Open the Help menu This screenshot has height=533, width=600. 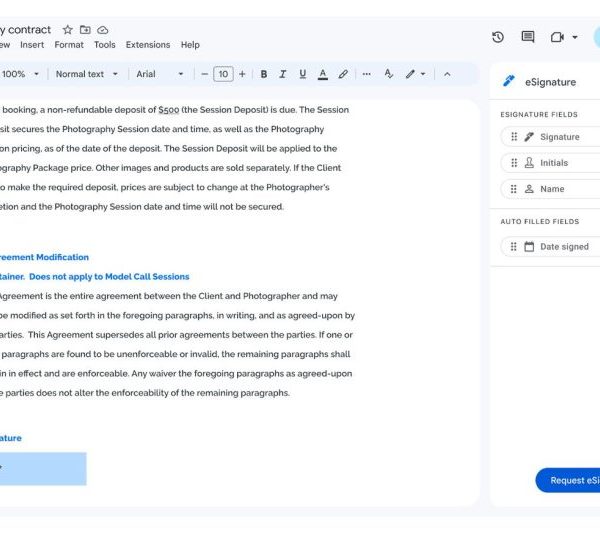[190, 45]
